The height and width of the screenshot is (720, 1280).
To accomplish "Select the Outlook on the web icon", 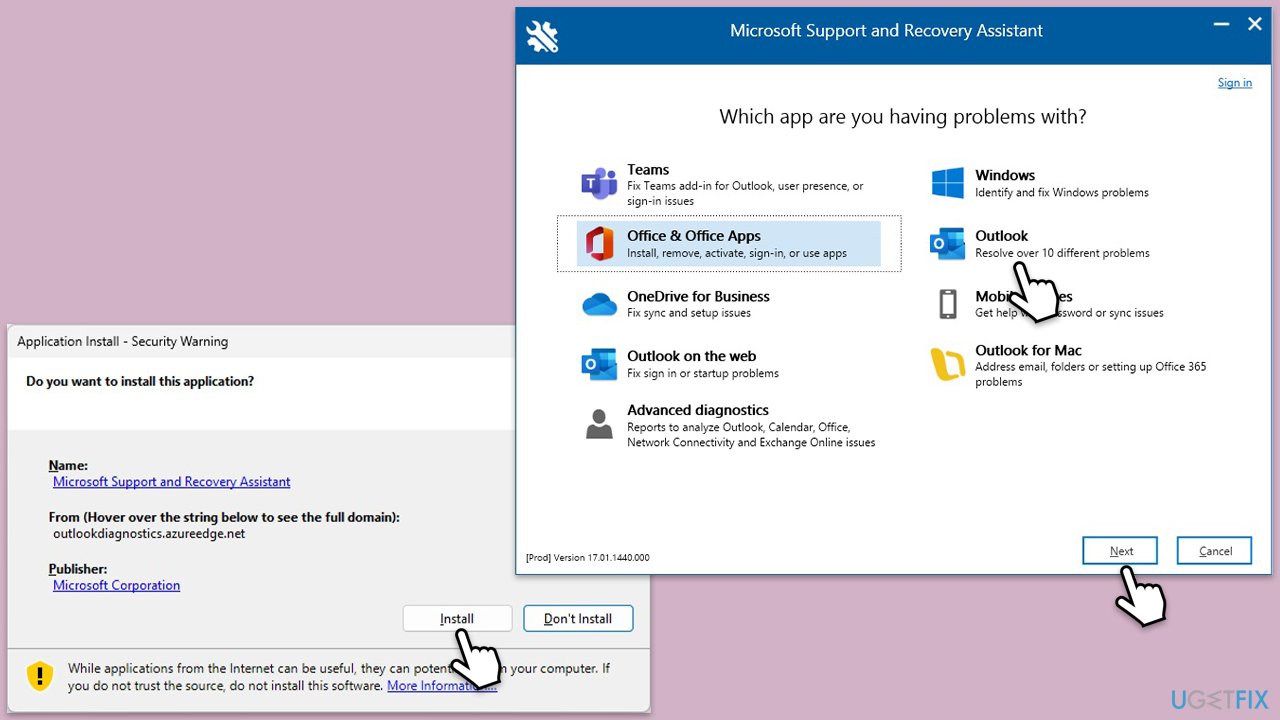I will [x=599, y=364].
